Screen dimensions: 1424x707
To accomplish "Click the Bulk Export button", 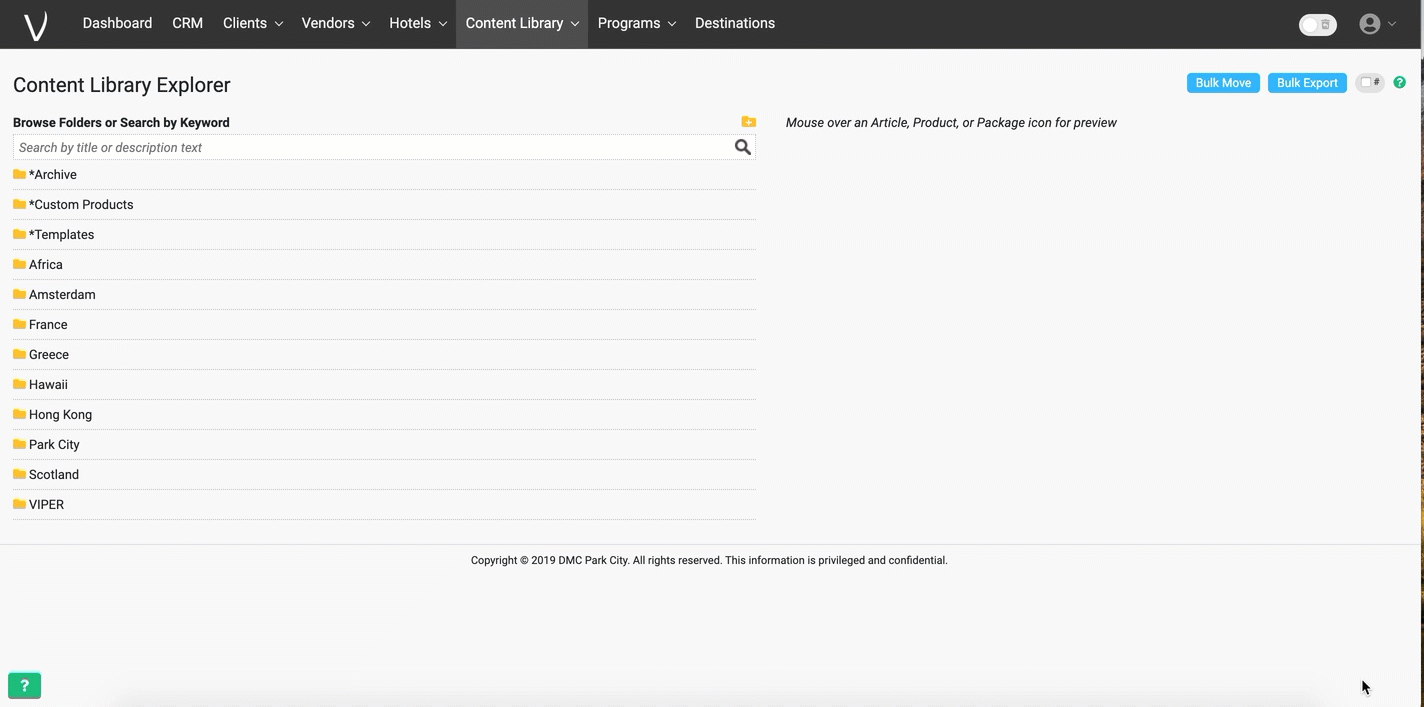I will (x=1307, y=83).
